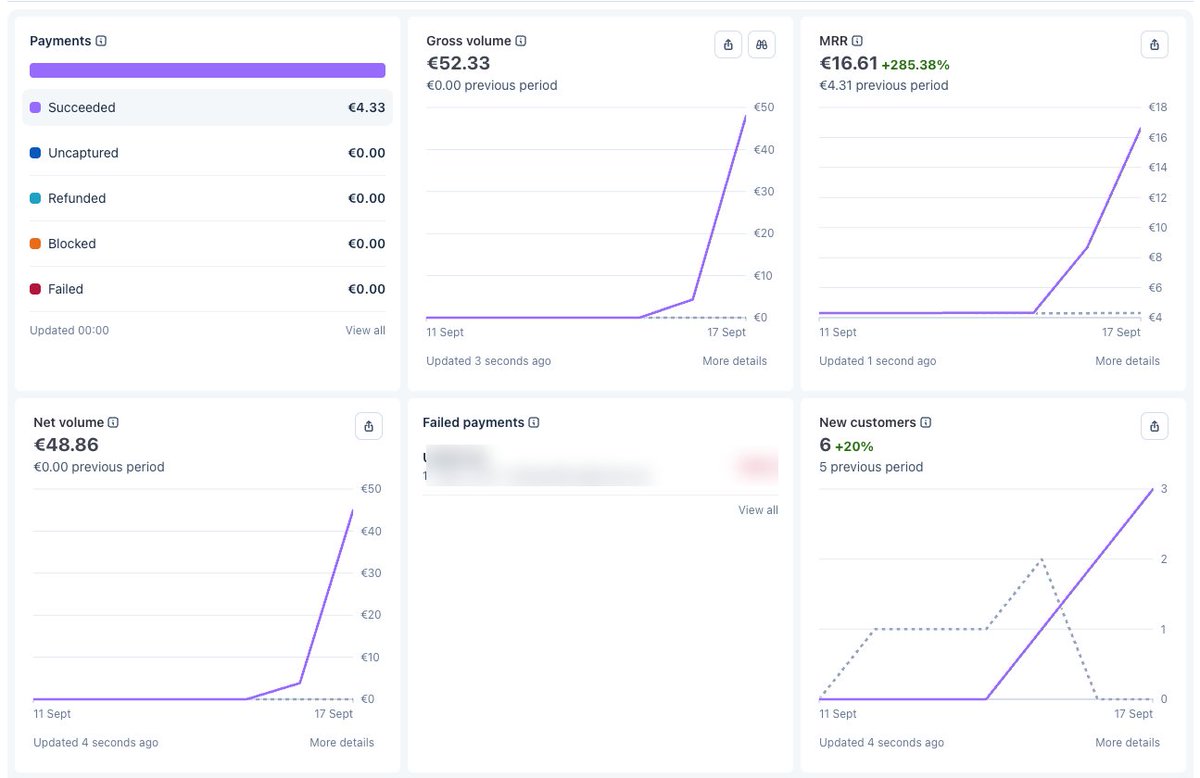Click the info icon beside Gross volume
Image resolution: width=1200 pixels, height=778 pixels.
521,41
